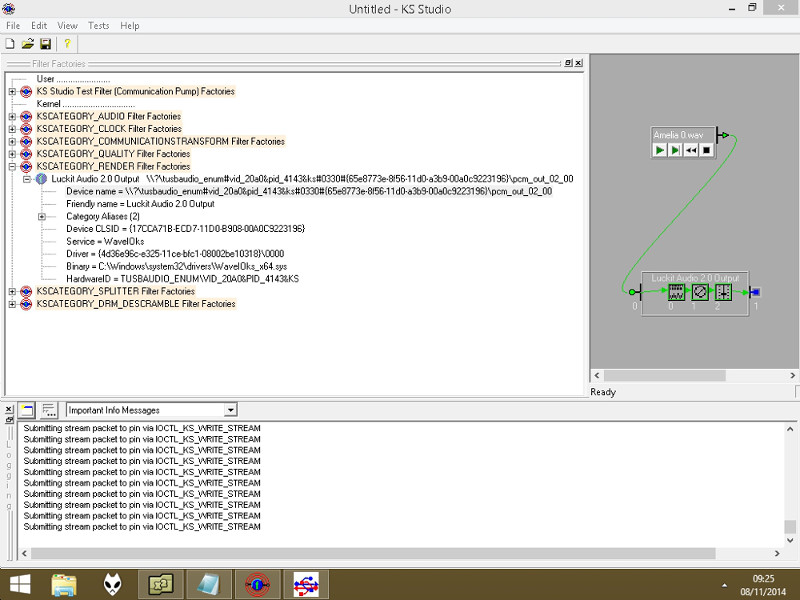Collapse the Luckit Audio 2.0 Output node

coord(27,179)
